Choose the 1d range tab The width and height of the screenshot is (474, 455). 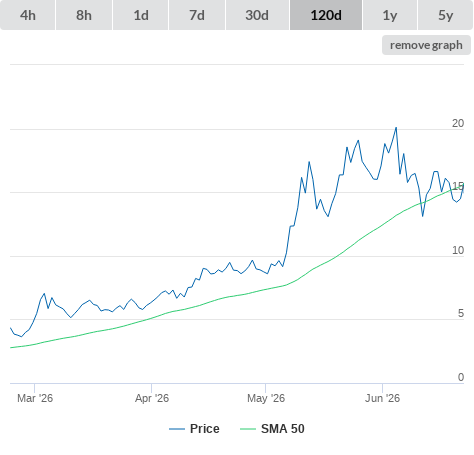coord(141,15)
